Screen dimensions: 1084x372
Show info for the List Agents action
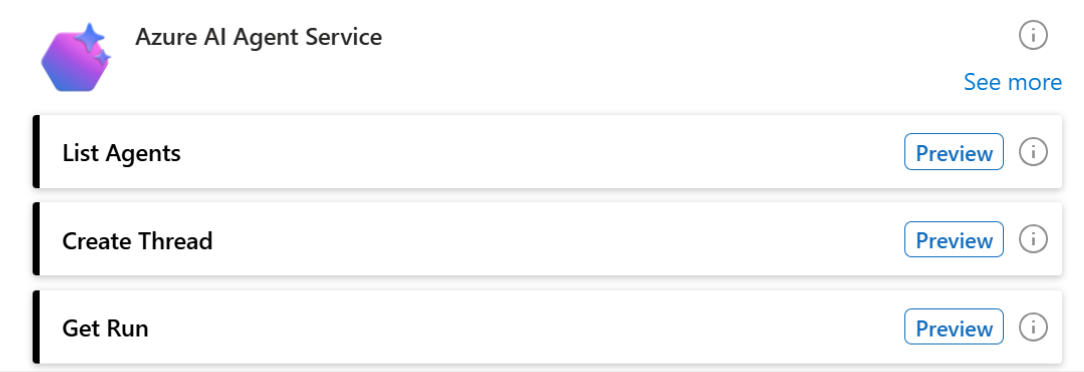pos(1034,151)
